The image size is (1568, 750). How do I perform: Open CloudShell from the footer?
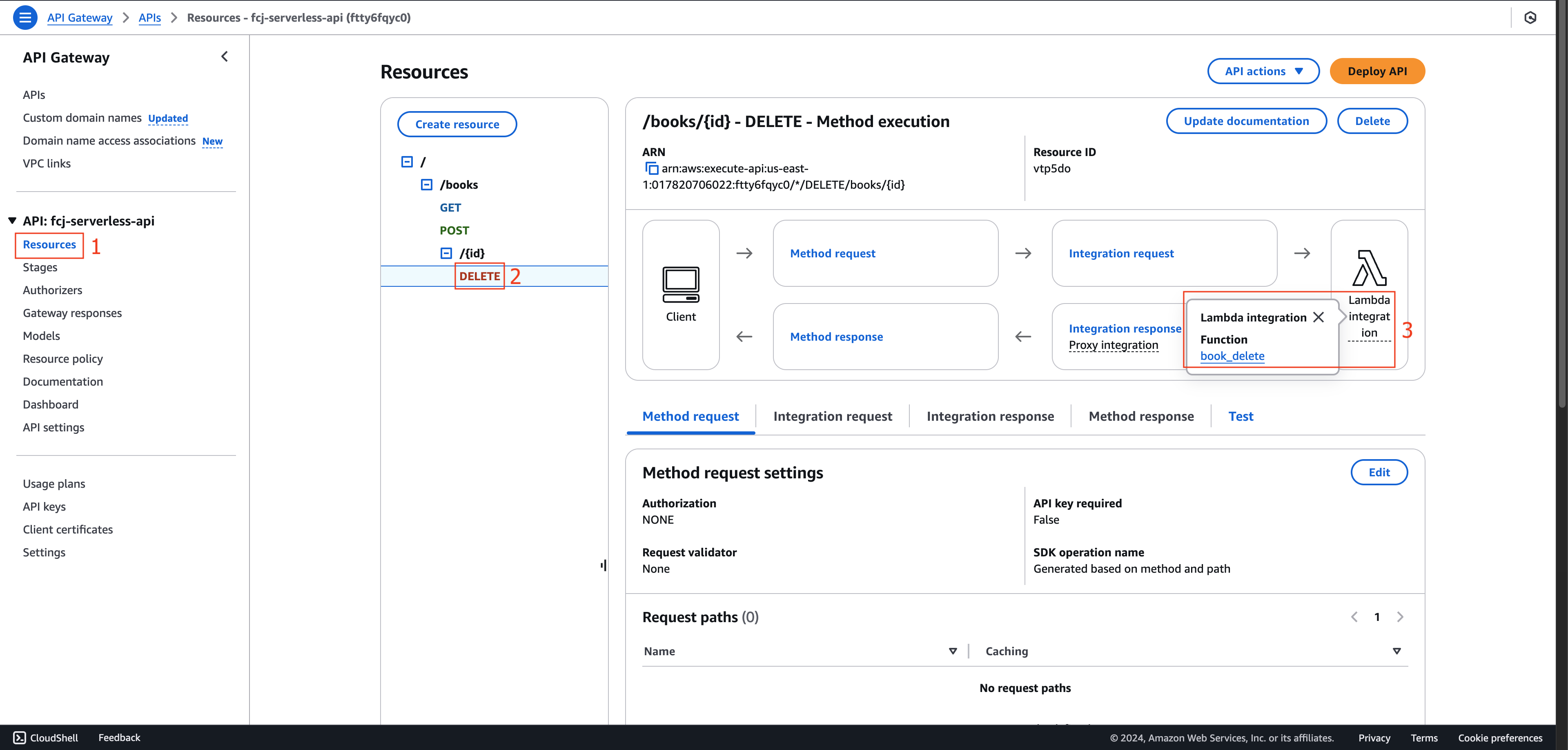tap(46, 737)
